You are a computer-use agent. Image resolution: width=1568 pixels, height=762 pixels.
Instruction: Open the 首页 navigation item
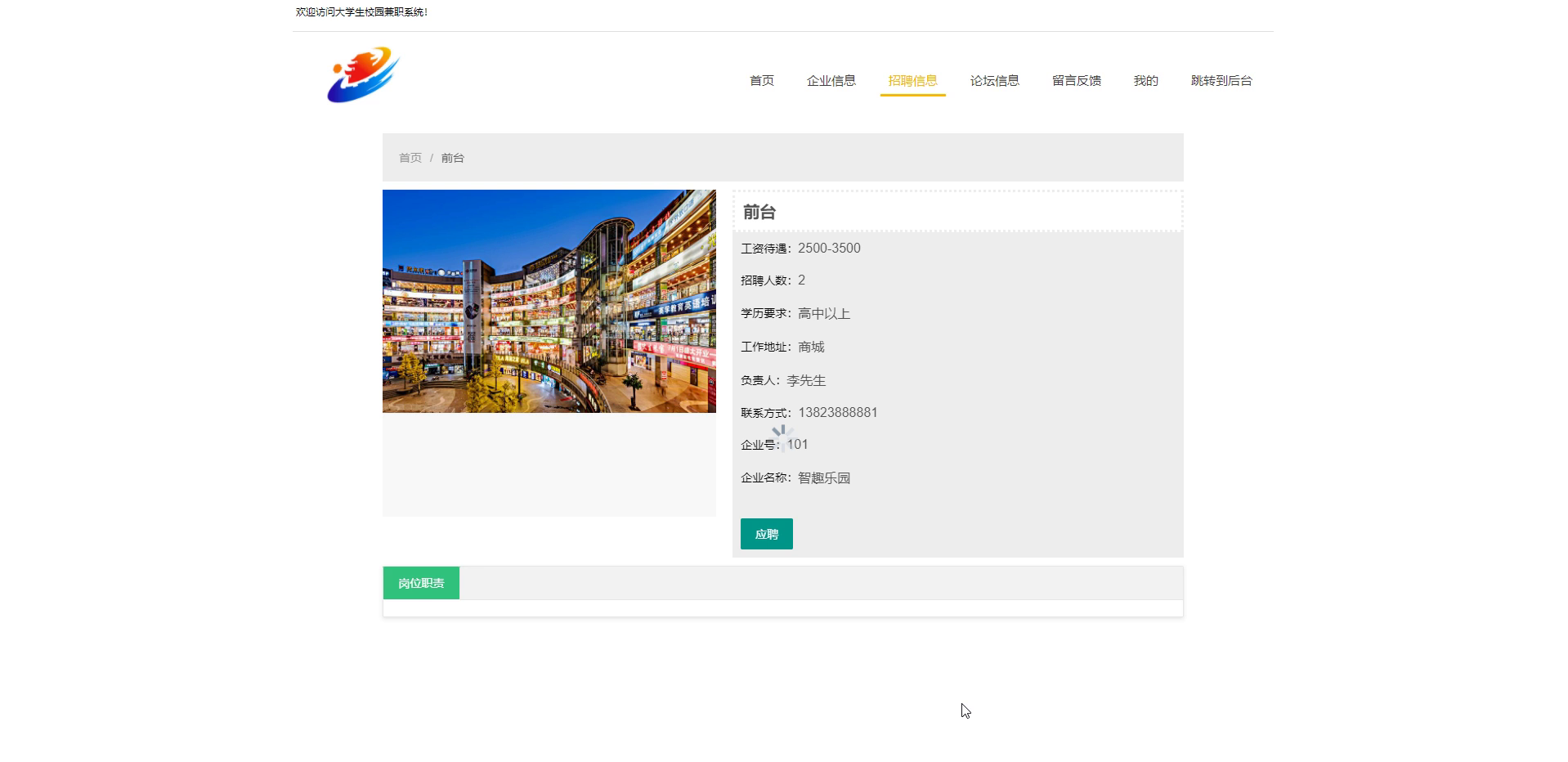(x=761, y=80)
